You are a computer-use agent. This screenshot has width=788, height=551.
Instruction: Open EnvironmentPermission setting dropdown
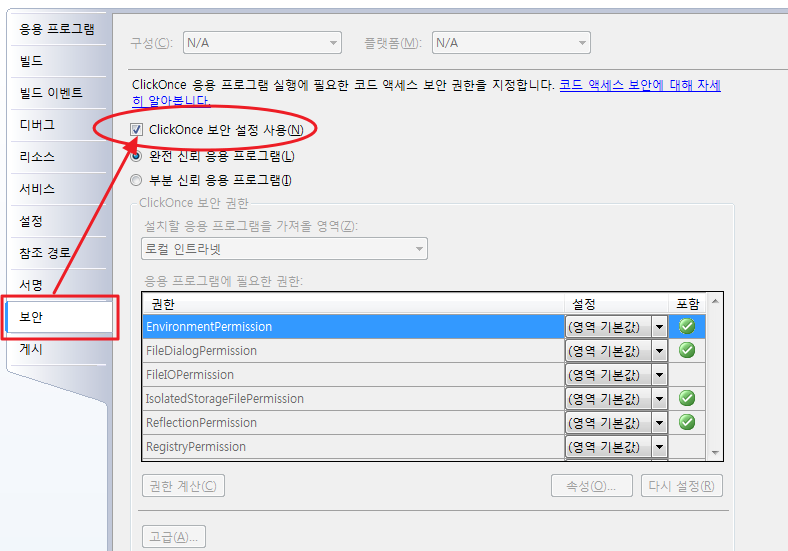[x=659, y=327]
